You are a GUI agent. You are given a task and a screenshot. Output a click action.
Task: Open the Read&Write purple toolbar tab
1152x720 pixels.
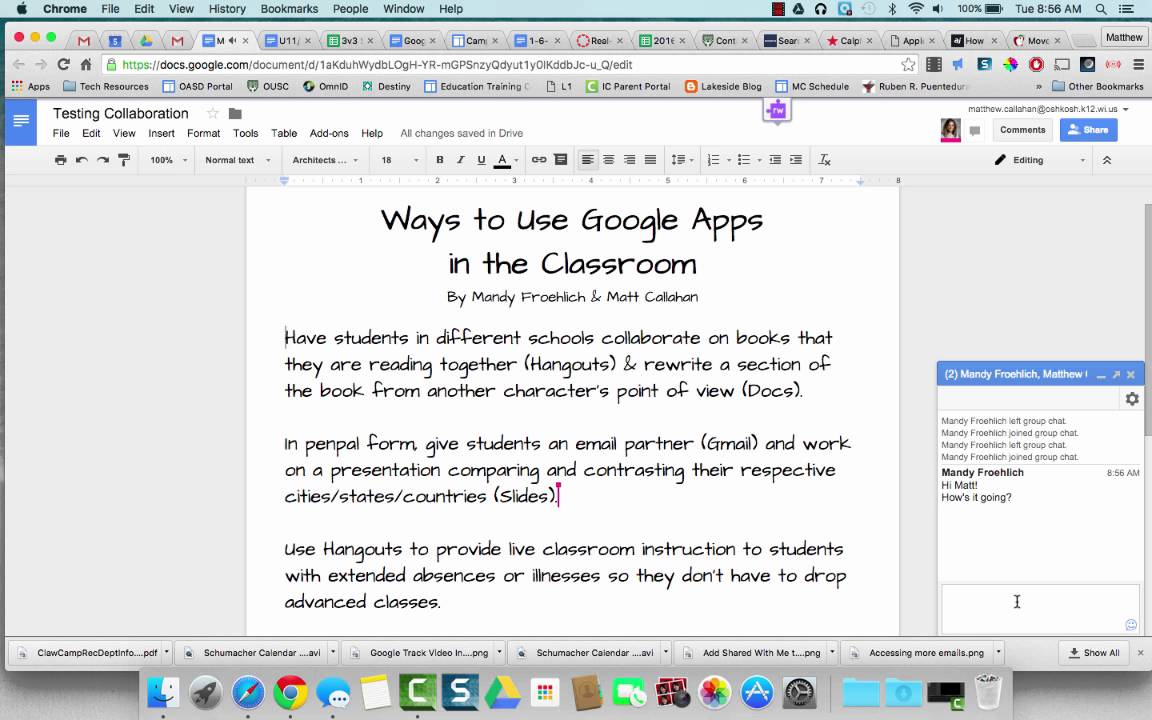pyautogui.click(x=777, y=111)
